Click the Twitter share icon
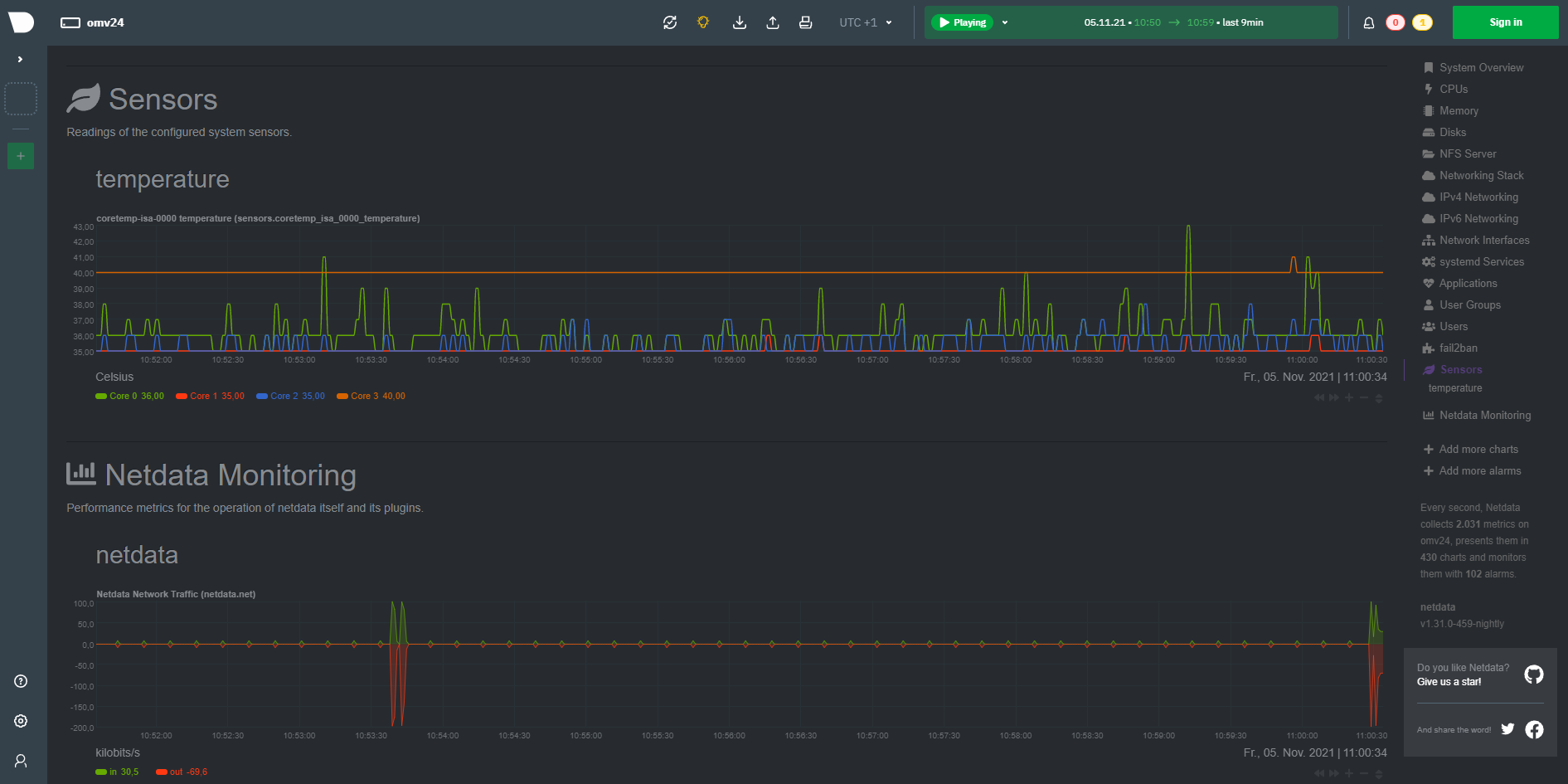Screen dimensions: 1568x784 point(1507,729)
